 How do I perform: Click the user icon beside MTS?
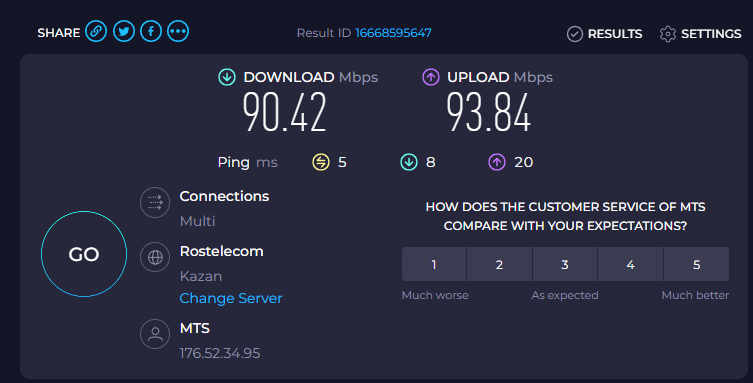[155, 334]
